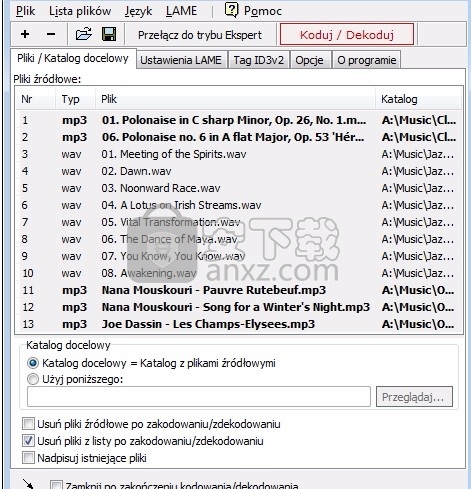The width and height of the screenshot is (471, 489).
Task: Enable 'Usuń pliki źródłowe po zakodowaniu' checkbox
Action: [x=28, y=424]
